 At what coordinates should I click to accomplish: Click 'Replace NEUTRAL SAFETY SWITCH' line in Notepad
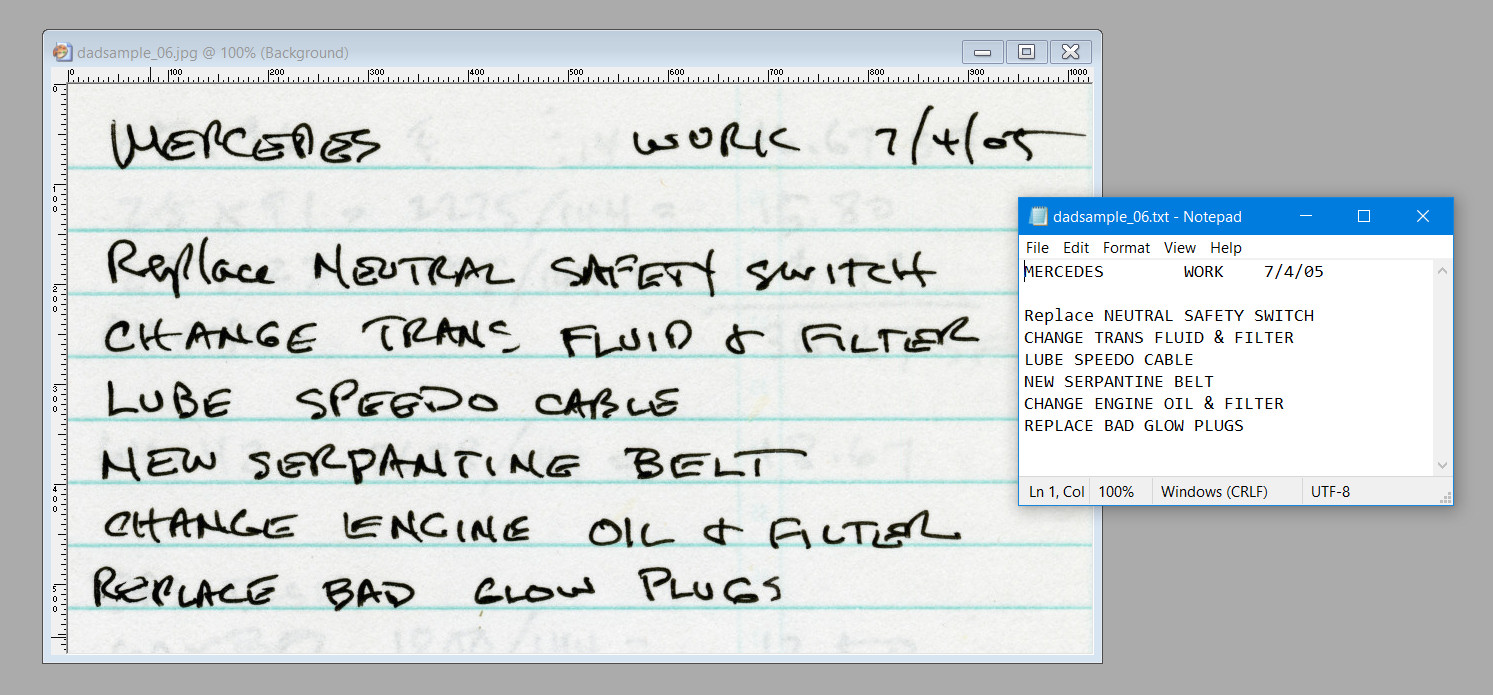coord(1169,316)
